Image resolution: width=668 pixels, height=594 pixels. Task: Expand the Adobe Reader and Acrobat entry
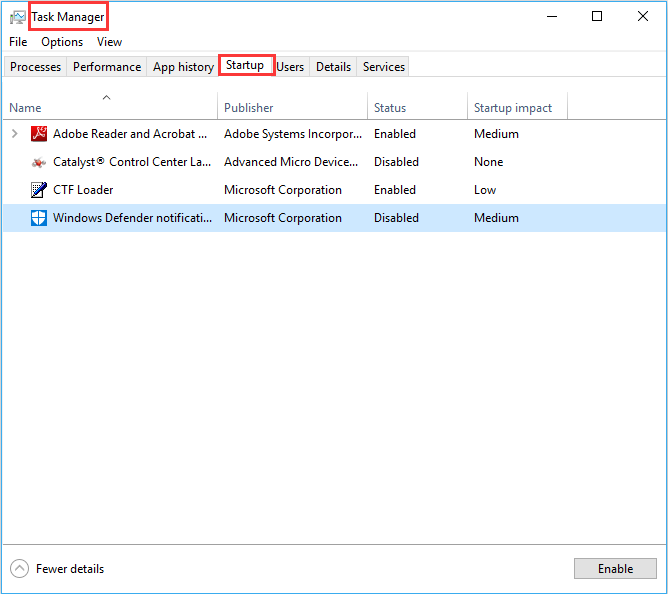click(14, 134)
